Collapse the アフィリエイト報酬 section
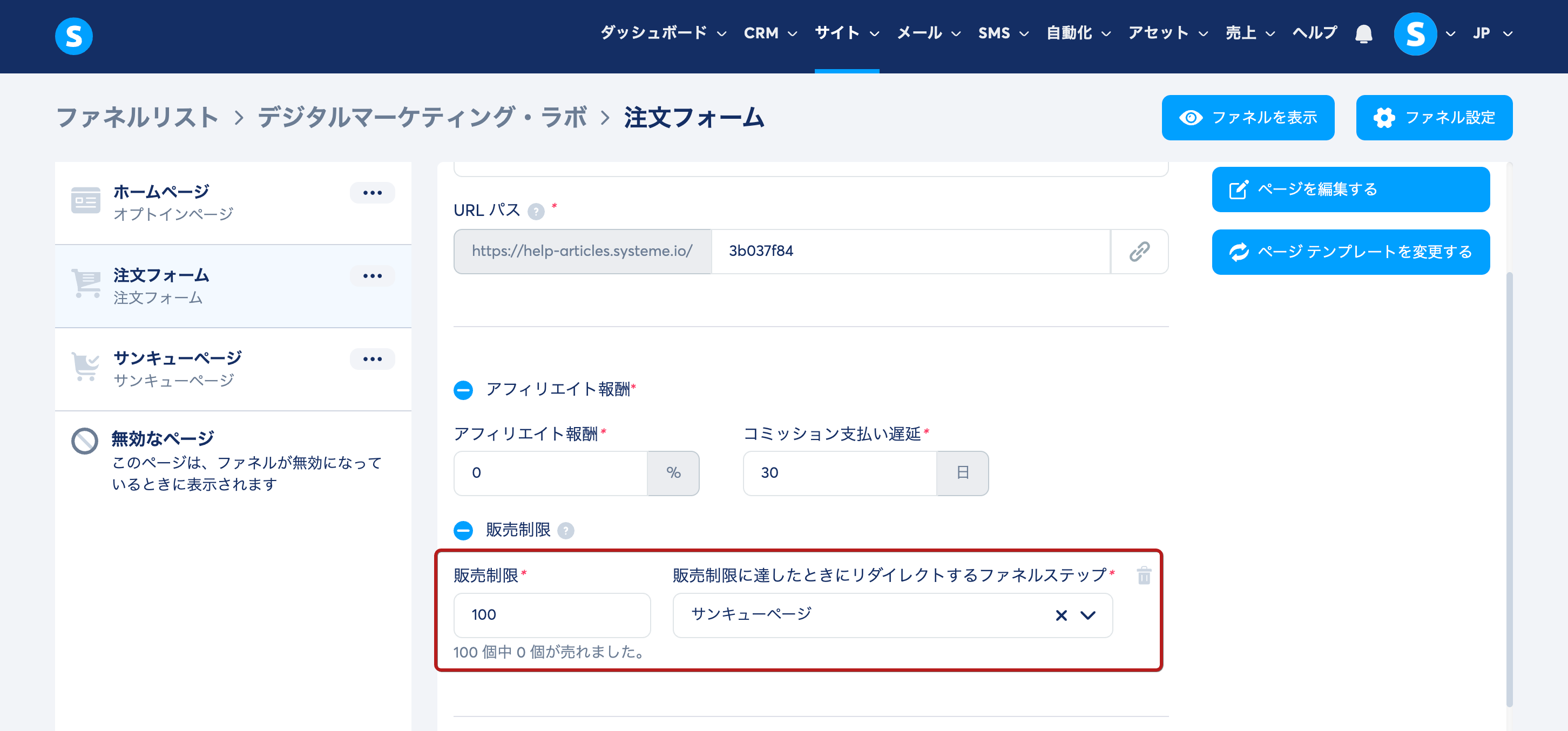 pyautogui.click(x=463, y=390)
